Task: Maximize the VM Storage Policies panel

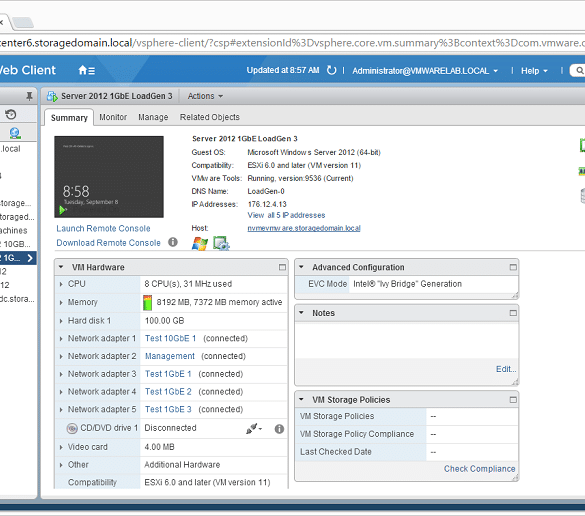Action: (x=513, y=400)
